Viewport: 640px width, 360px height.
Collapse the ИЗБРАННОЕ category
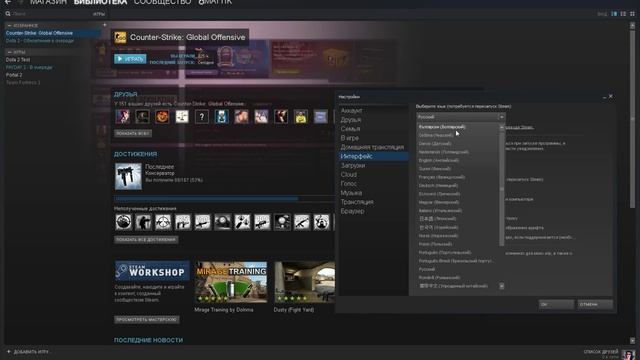9,25
